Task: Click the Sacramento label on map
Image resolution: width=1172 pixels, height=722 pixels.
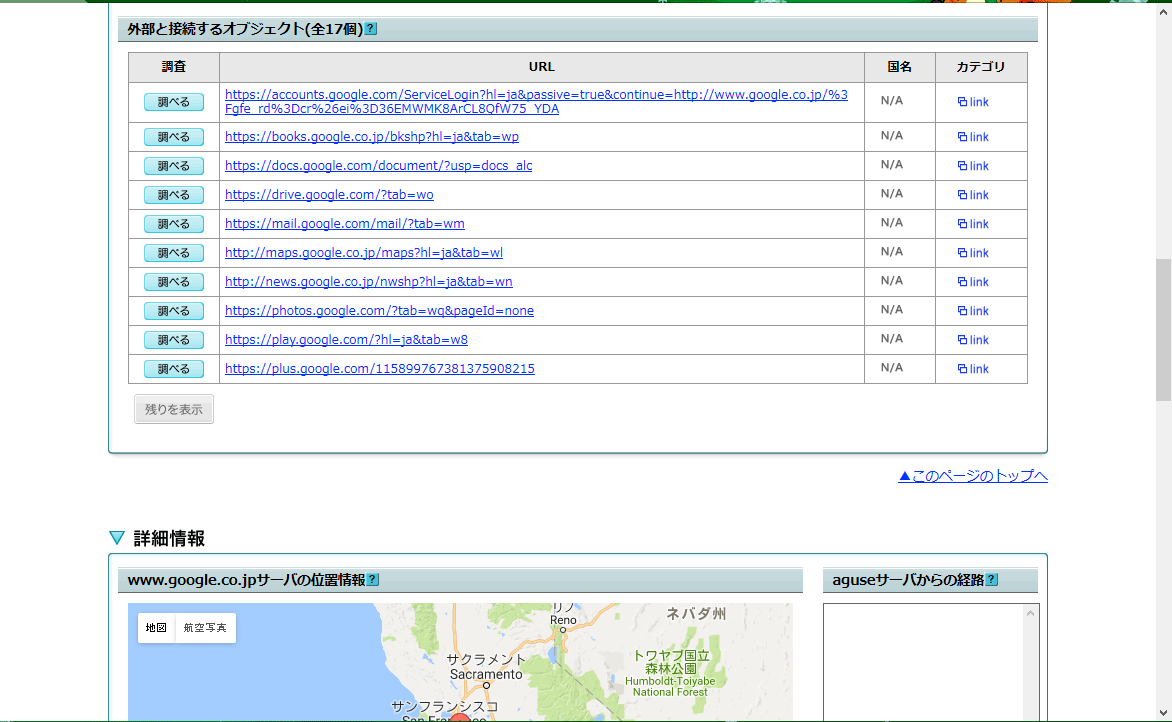Action: pyautogui.click(x=486, y=674)
